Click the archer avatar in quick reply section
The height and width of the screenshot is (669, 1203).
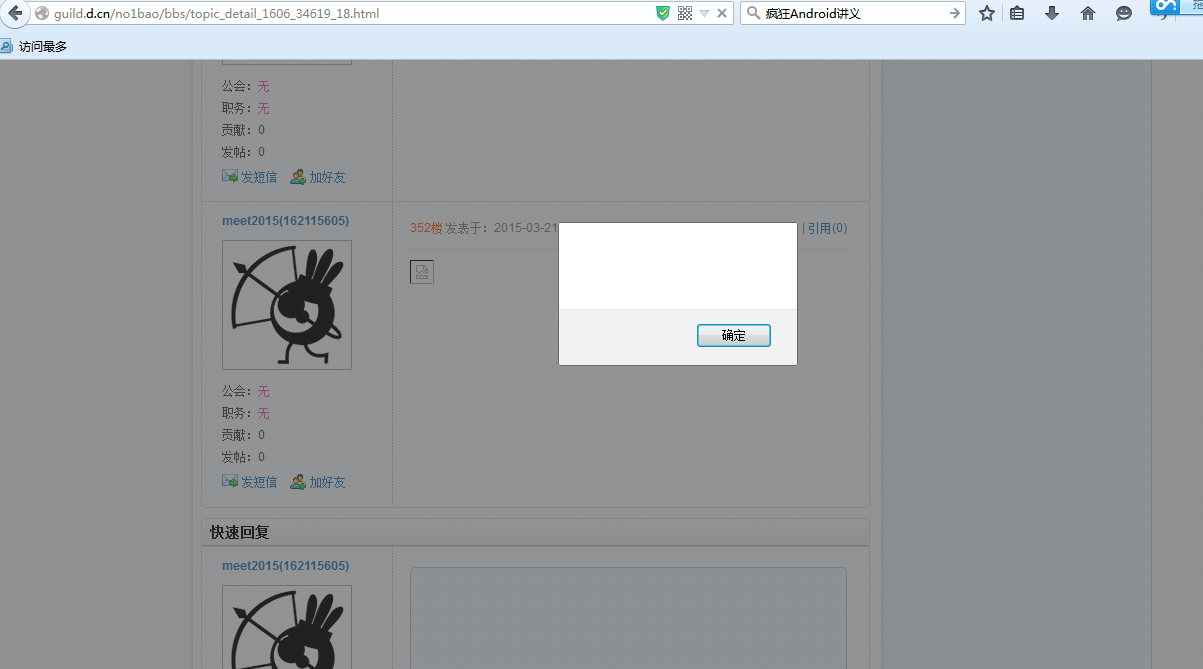point(287,627)
